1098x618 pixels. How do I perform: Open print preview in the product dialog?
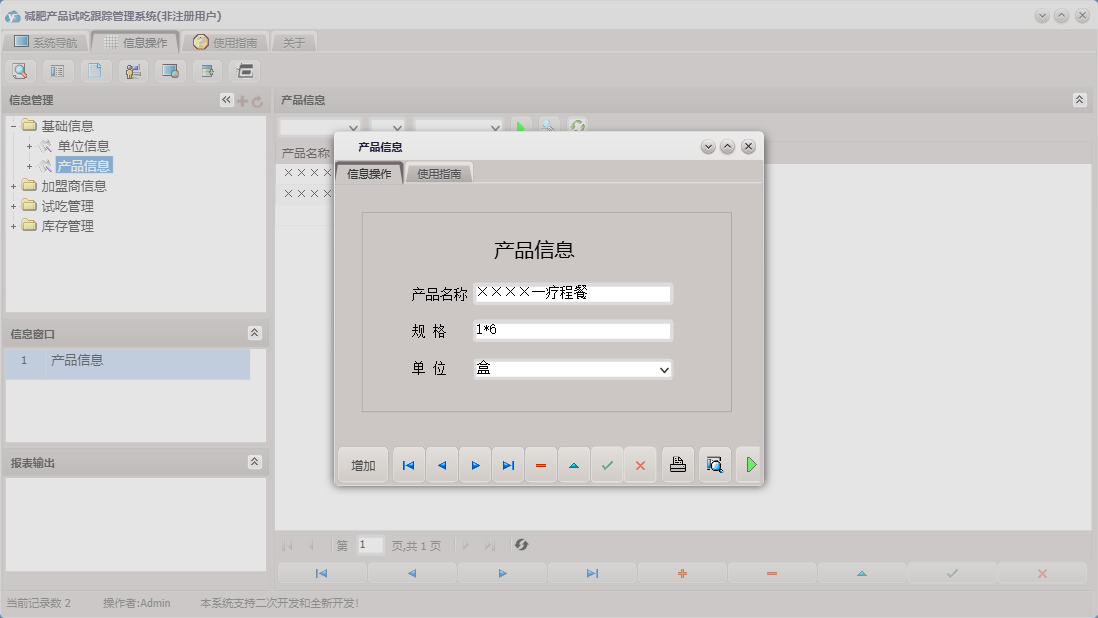(714, 464)
